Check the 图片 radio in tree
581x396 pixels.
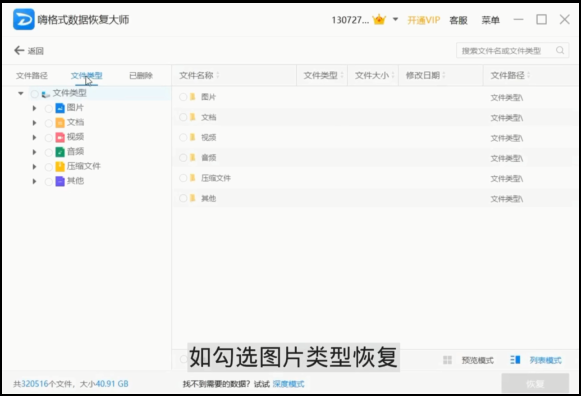49,109
